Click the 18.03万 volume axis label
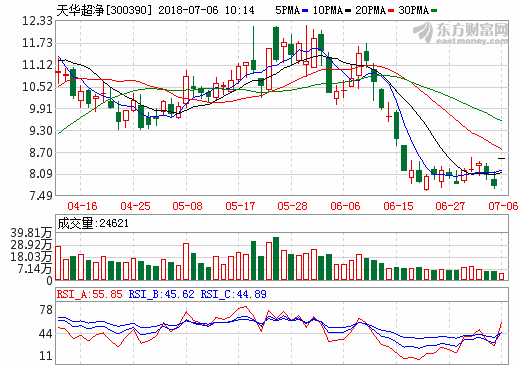This screenshot has width=520, height=365. (31, 257)
